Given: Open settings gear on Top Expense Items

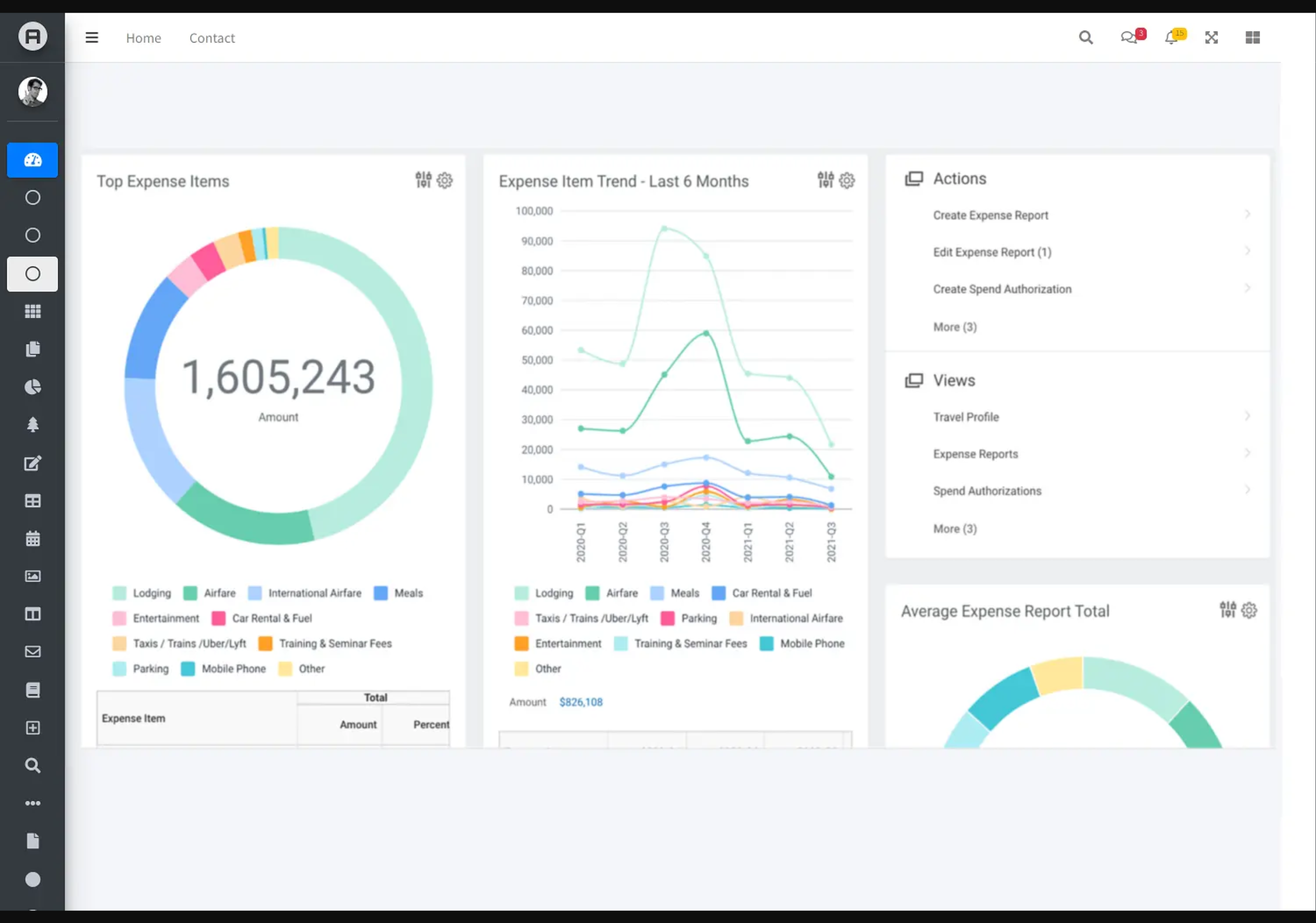Looking at the screenshot, I should tap(445, 181).
